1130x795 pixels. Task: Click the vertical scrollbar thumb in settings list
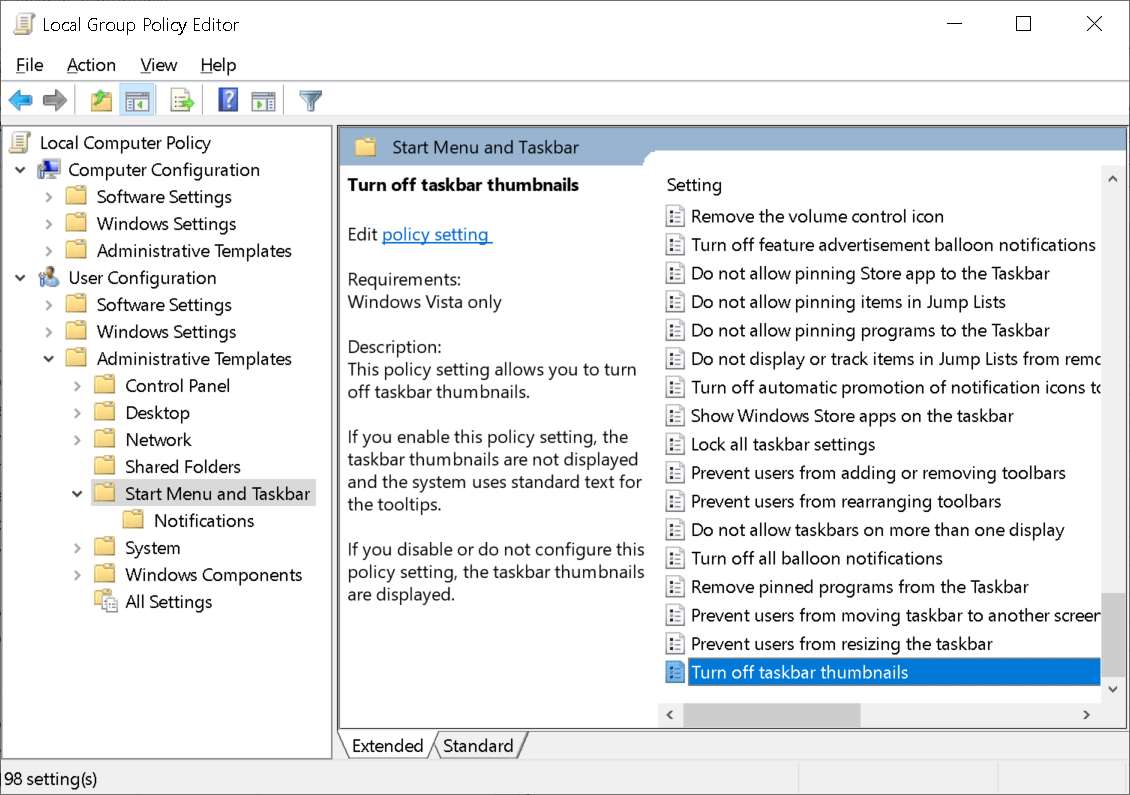(1113, 636)
